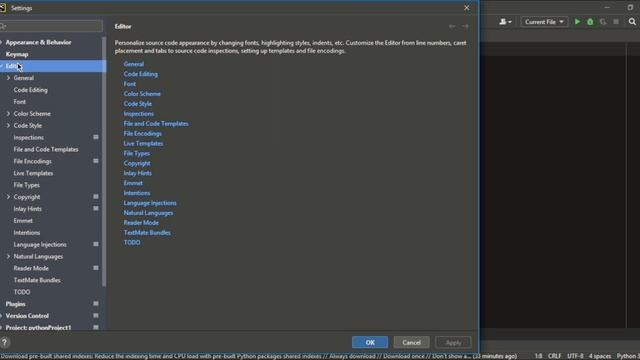The width and height of the screenshot is (640, 360).
Task: Select File Types in the settings tree
Action: pyautogui.click(x=27, y=185)
